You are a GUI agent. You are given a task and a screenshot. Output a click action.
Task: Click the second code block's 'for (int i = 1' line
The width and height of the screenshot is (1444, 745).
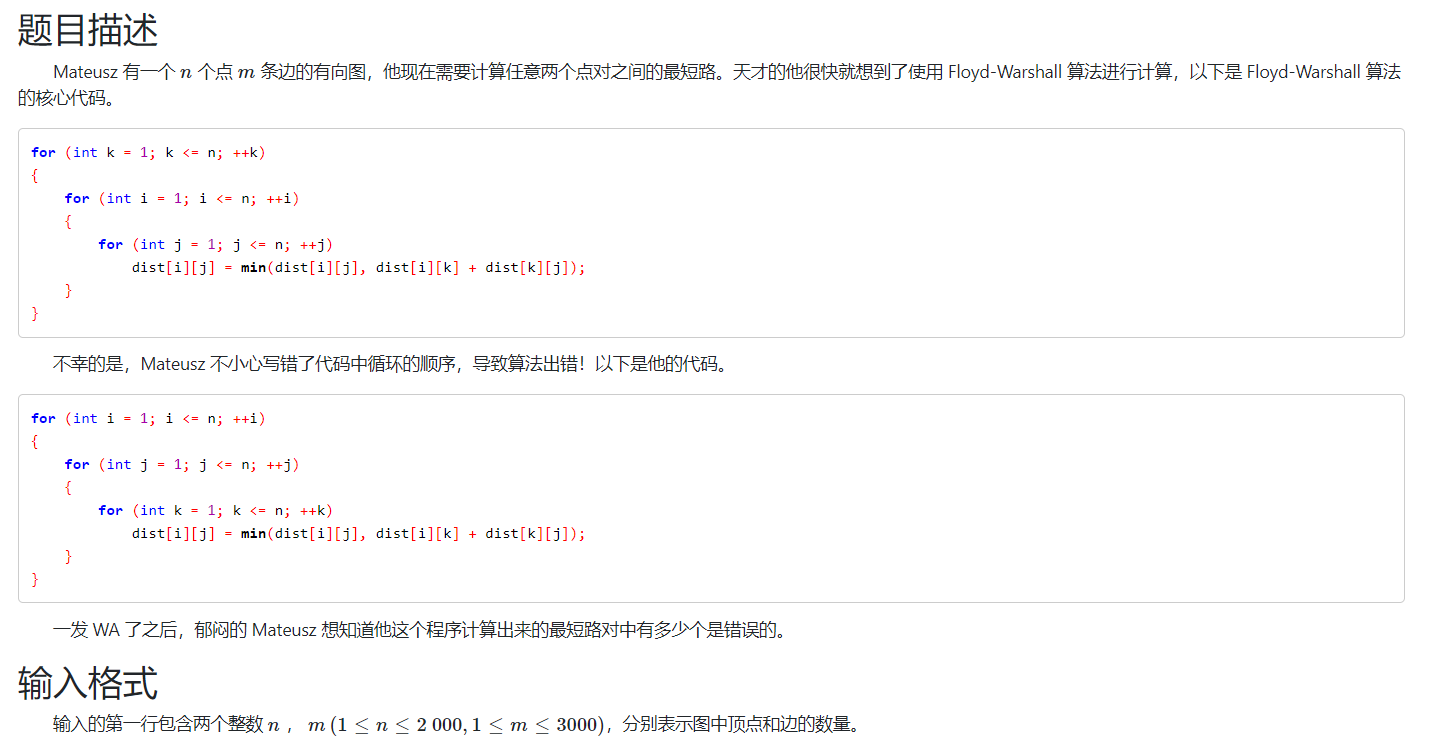tap(148, 418)
